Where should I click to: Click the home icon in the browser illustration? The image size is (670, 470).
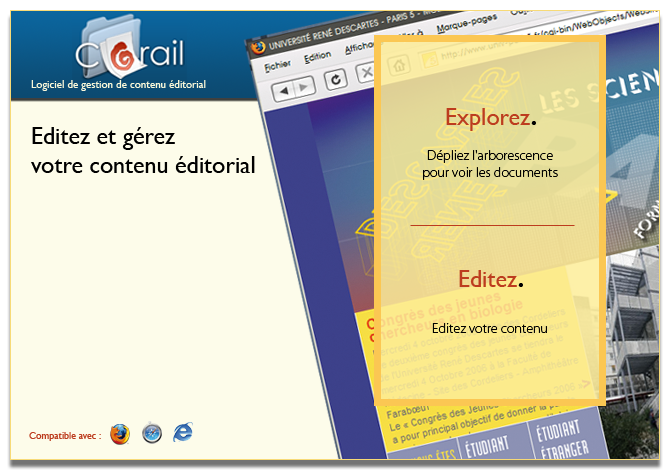[399, 65]
